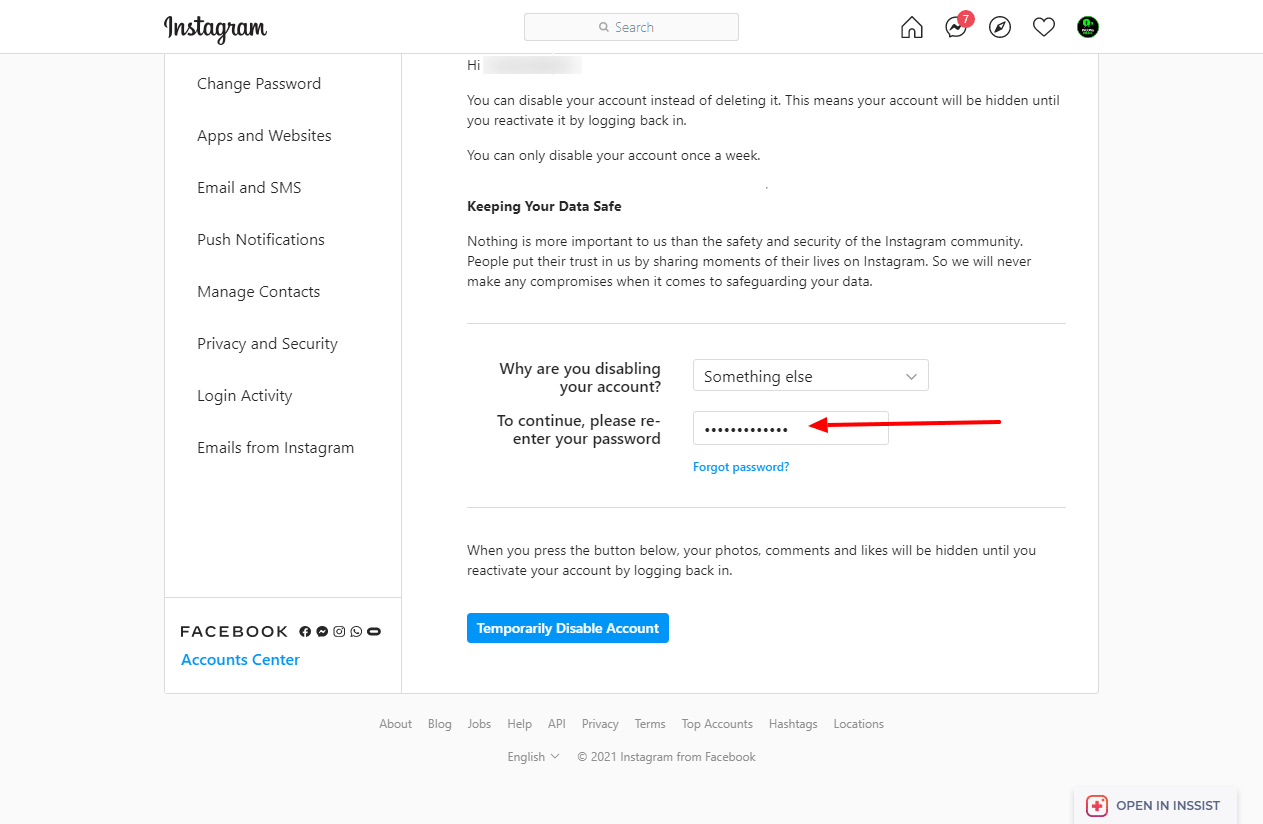Open the Explore compass icon
The image size is (1263, 824).
(x=1000, y=27)
